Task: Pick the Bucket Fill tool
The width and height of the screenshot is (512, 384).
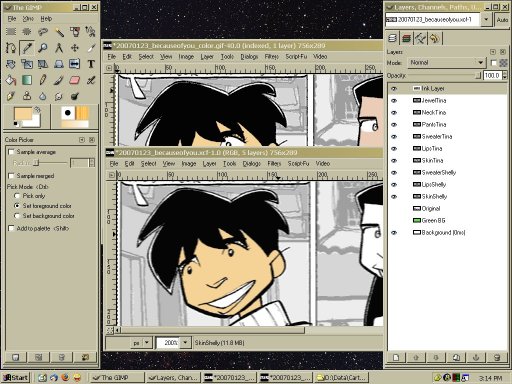Action: pos(11,80)
